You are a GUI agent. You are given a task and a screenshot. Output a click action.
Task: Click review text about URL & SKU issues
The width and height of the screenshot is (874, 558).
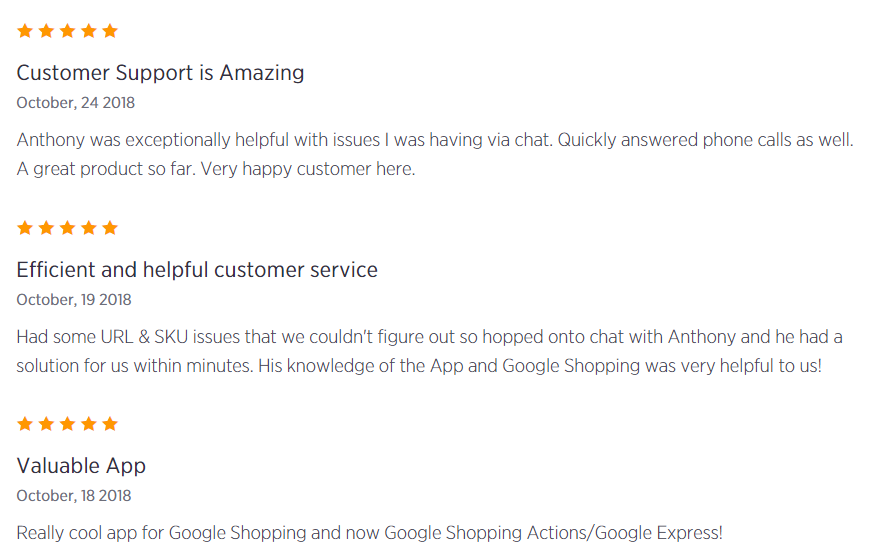point(429,351)
